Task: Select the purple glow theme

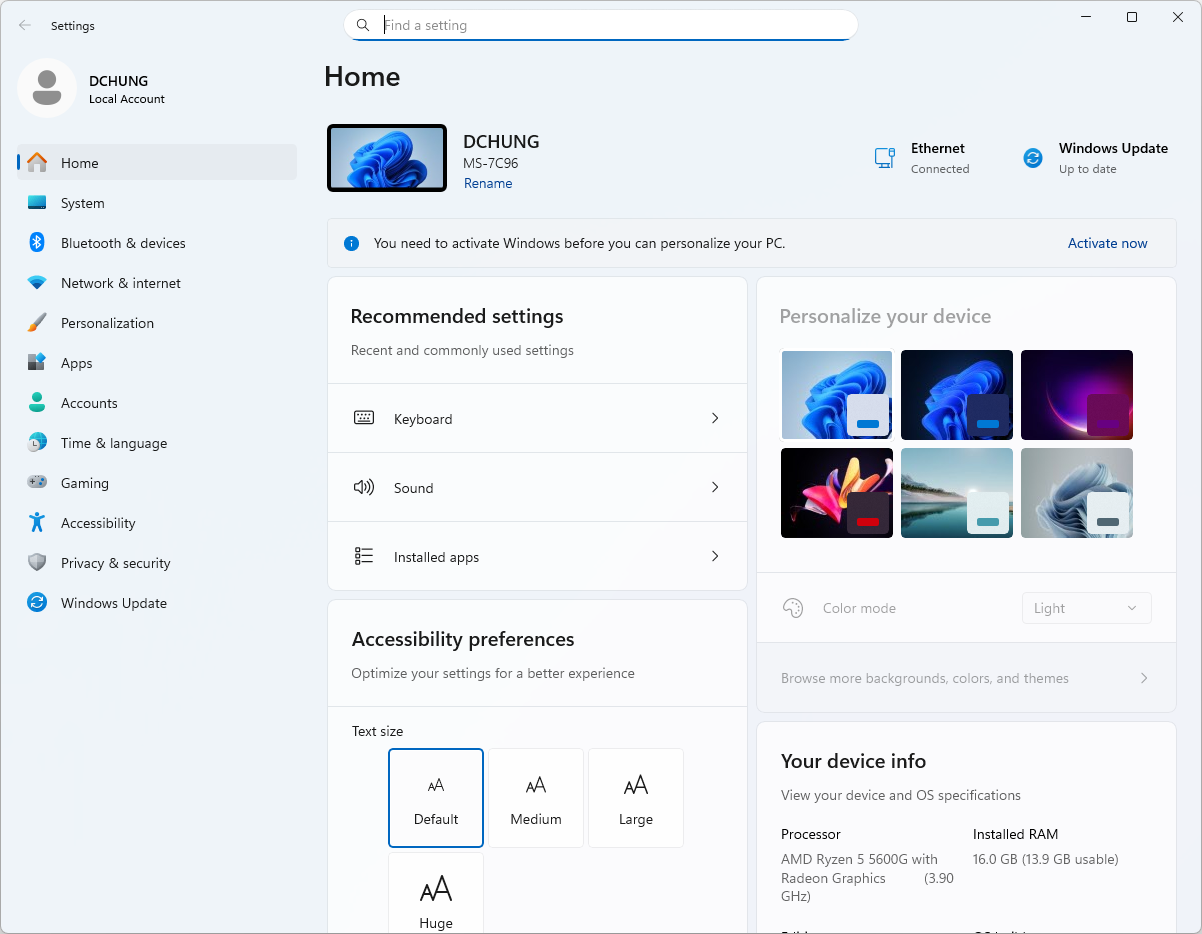Action: 1077,395
